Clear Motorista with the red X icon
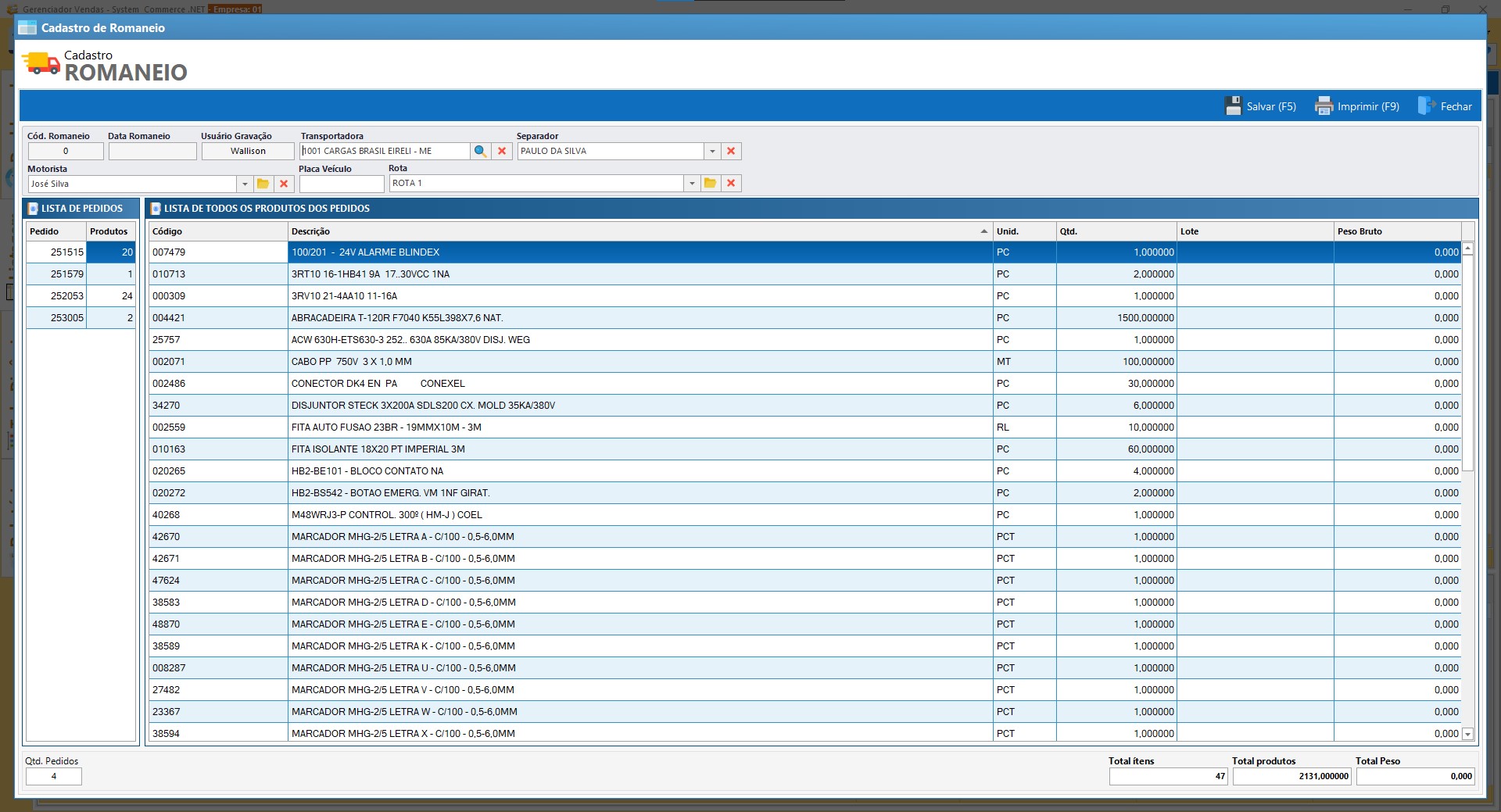Screen dimensions: 1501x812 pos(284,184)
